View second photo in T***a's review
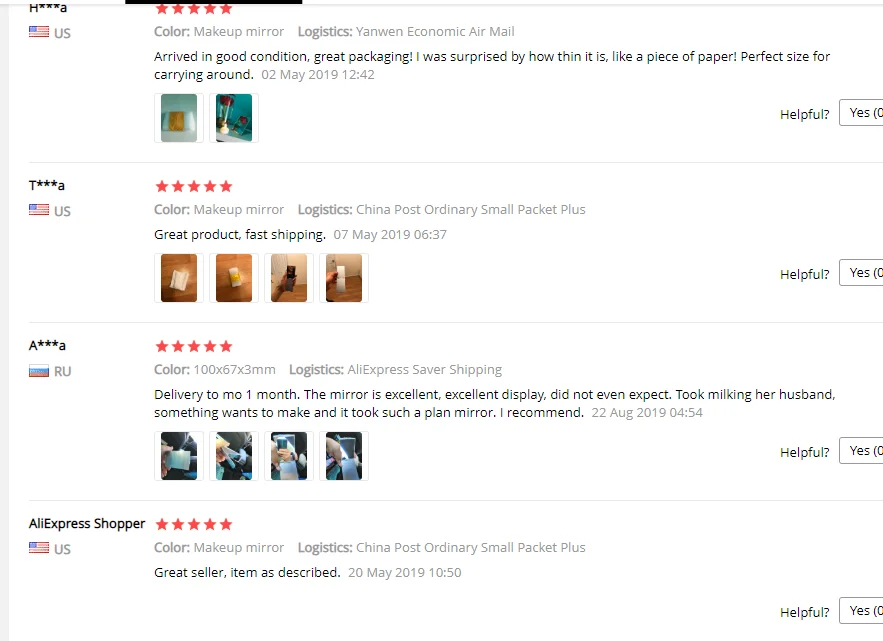 coord(234,278)
